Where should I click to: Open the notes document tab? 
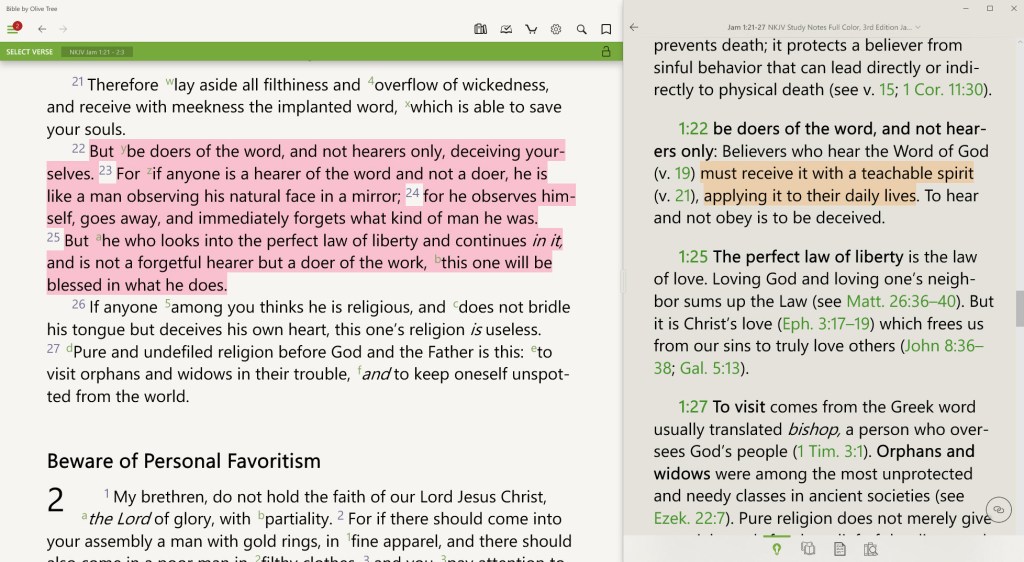point(839,549)
